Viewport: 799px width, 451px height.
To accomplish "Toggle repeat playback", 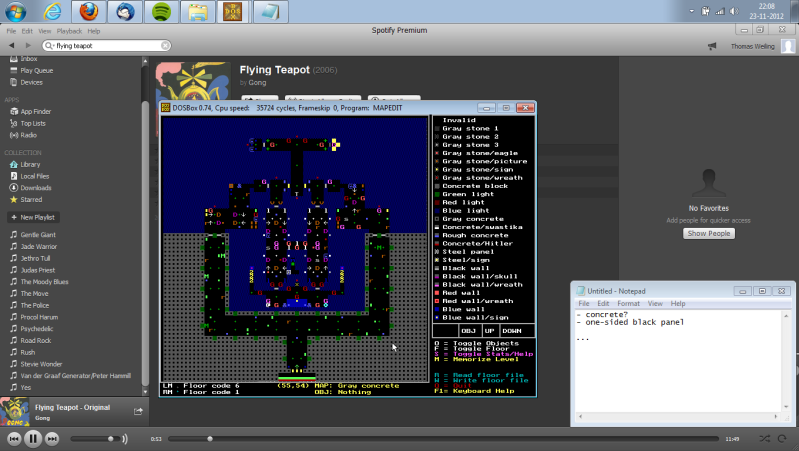I will [782, 438].
